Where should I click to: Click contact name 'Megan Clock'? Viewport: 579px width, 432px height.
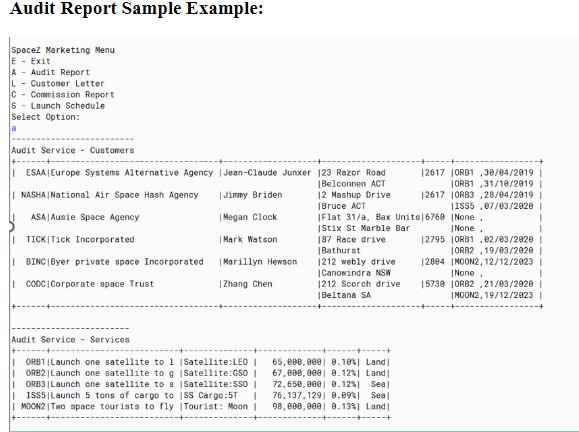point(250,217)
